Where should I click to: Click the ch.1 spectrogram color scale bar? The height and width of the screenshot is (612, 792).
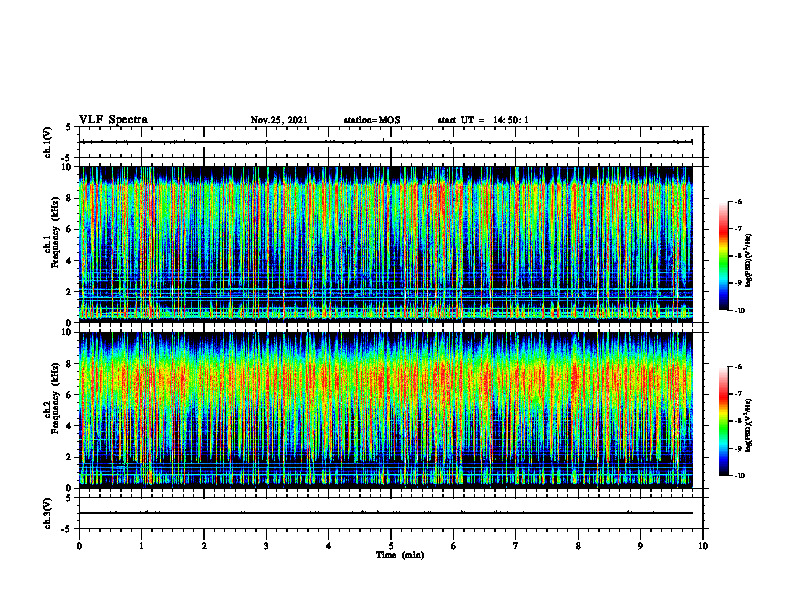coord(724,256)
